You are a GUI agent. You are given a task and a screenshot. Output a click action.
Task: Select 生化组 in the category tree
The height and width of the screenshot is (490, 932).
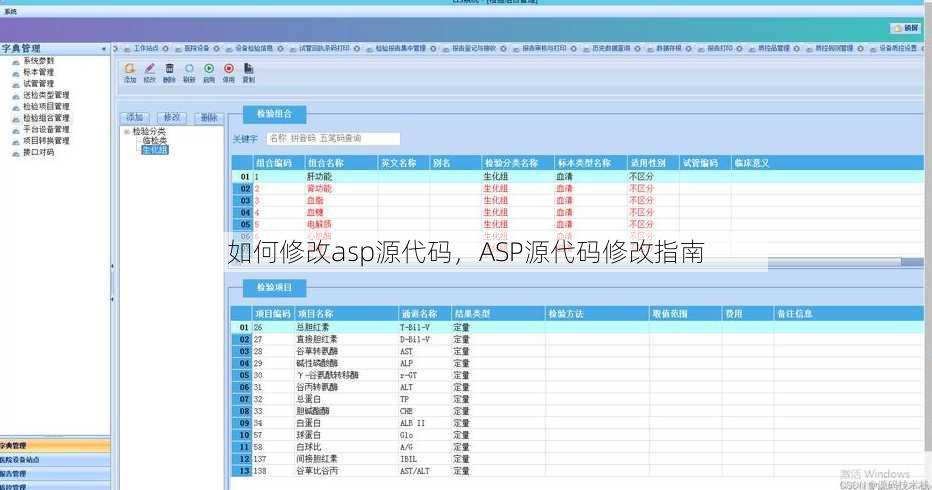(155, 150)
